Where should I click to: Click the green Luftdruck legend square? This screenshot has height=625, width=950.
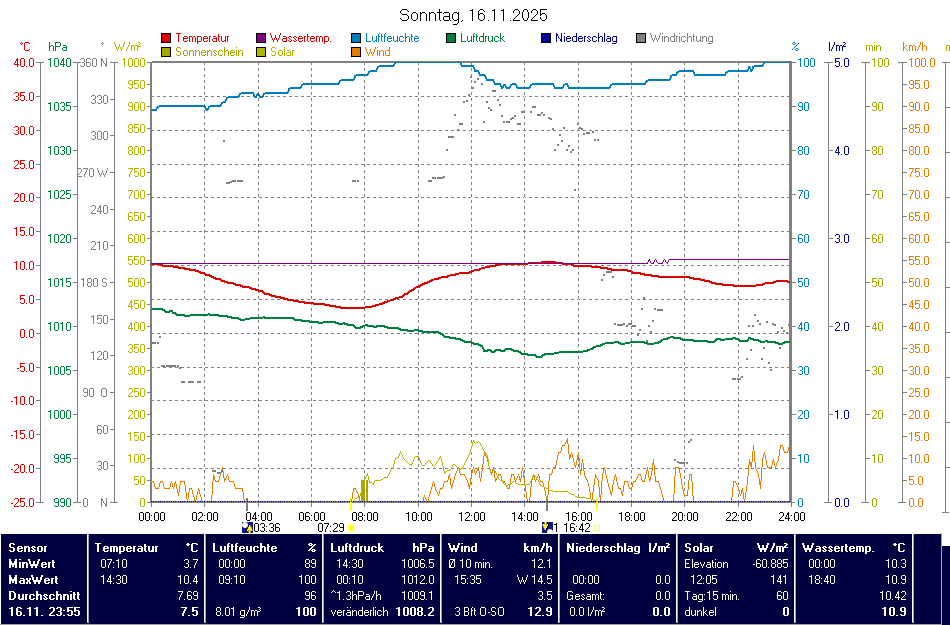(x=451, y=39)
